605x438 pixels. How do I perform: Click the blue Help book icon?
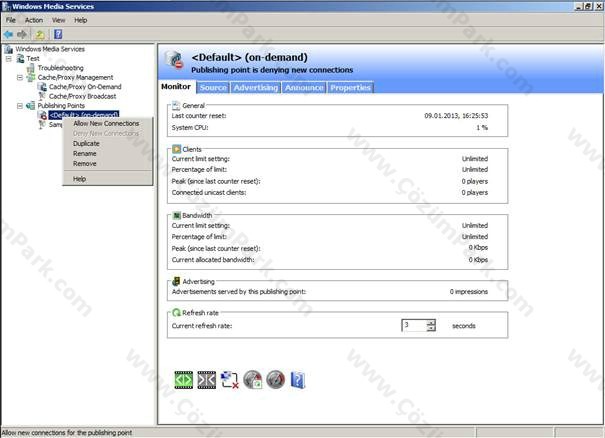(298, 380)
